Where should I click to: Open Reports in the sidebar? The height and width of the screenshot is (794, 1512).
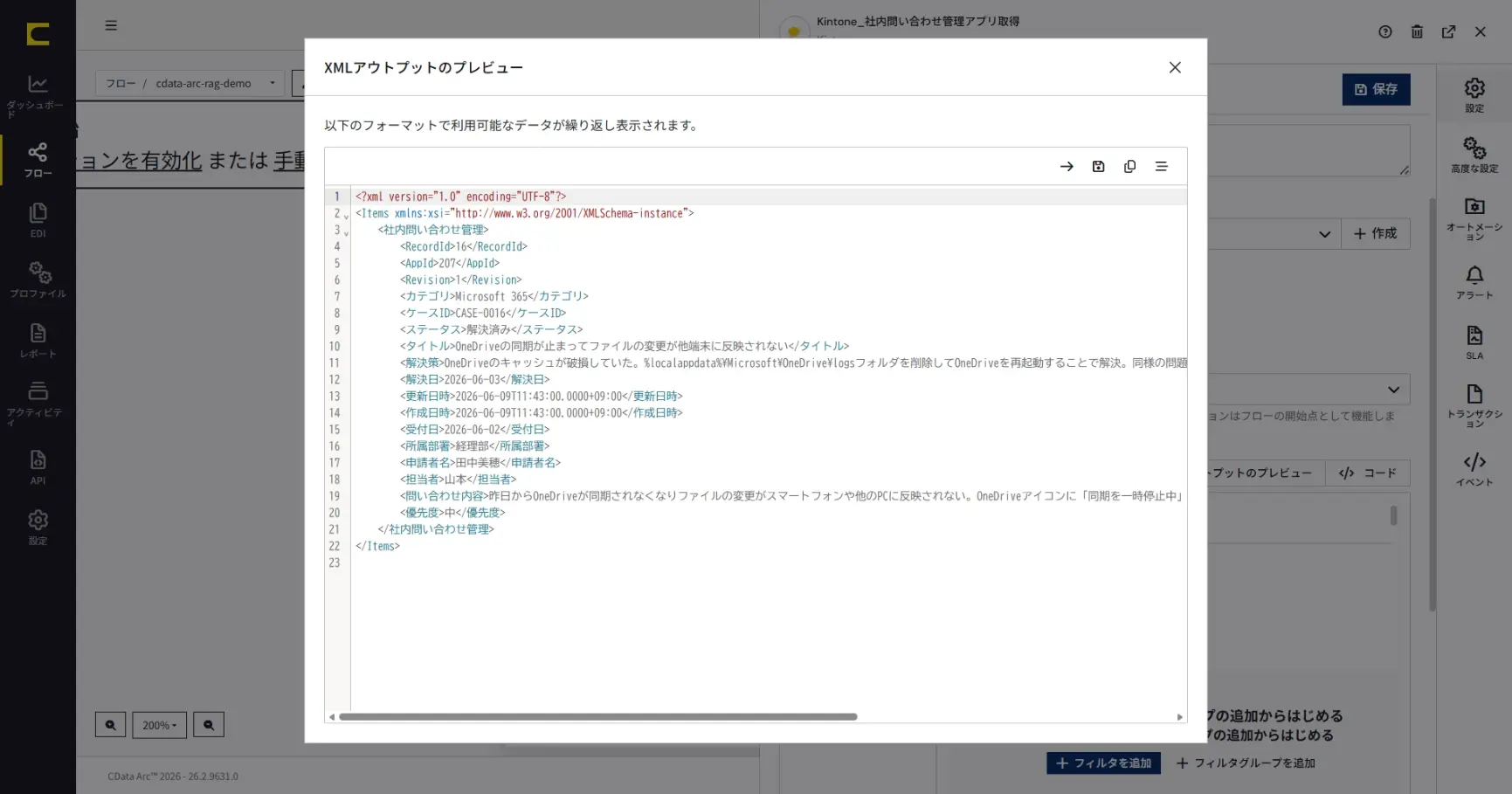point(38,341)
